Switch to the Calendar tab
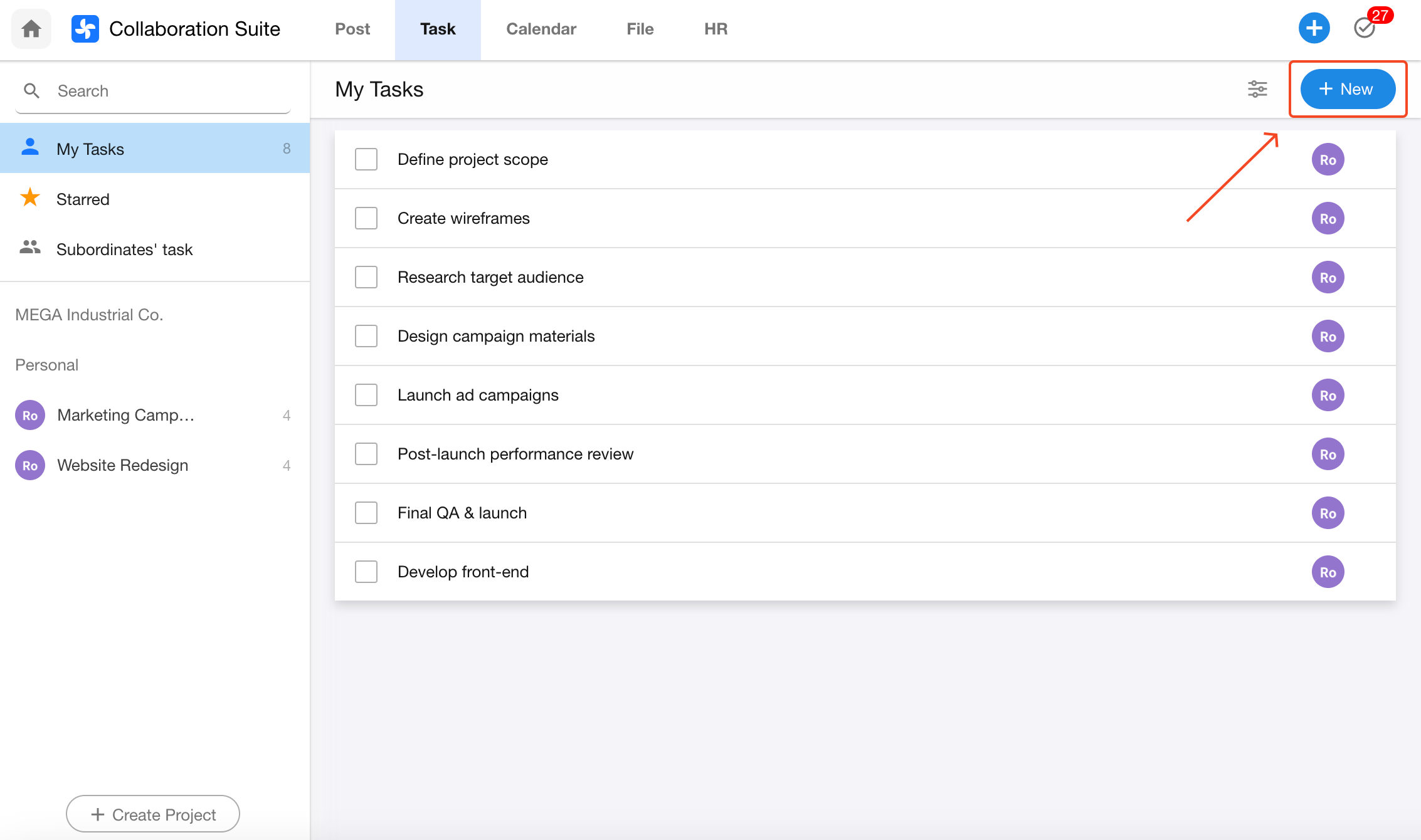The height and width of the screenshot is (840, 1421). point(541,29)
